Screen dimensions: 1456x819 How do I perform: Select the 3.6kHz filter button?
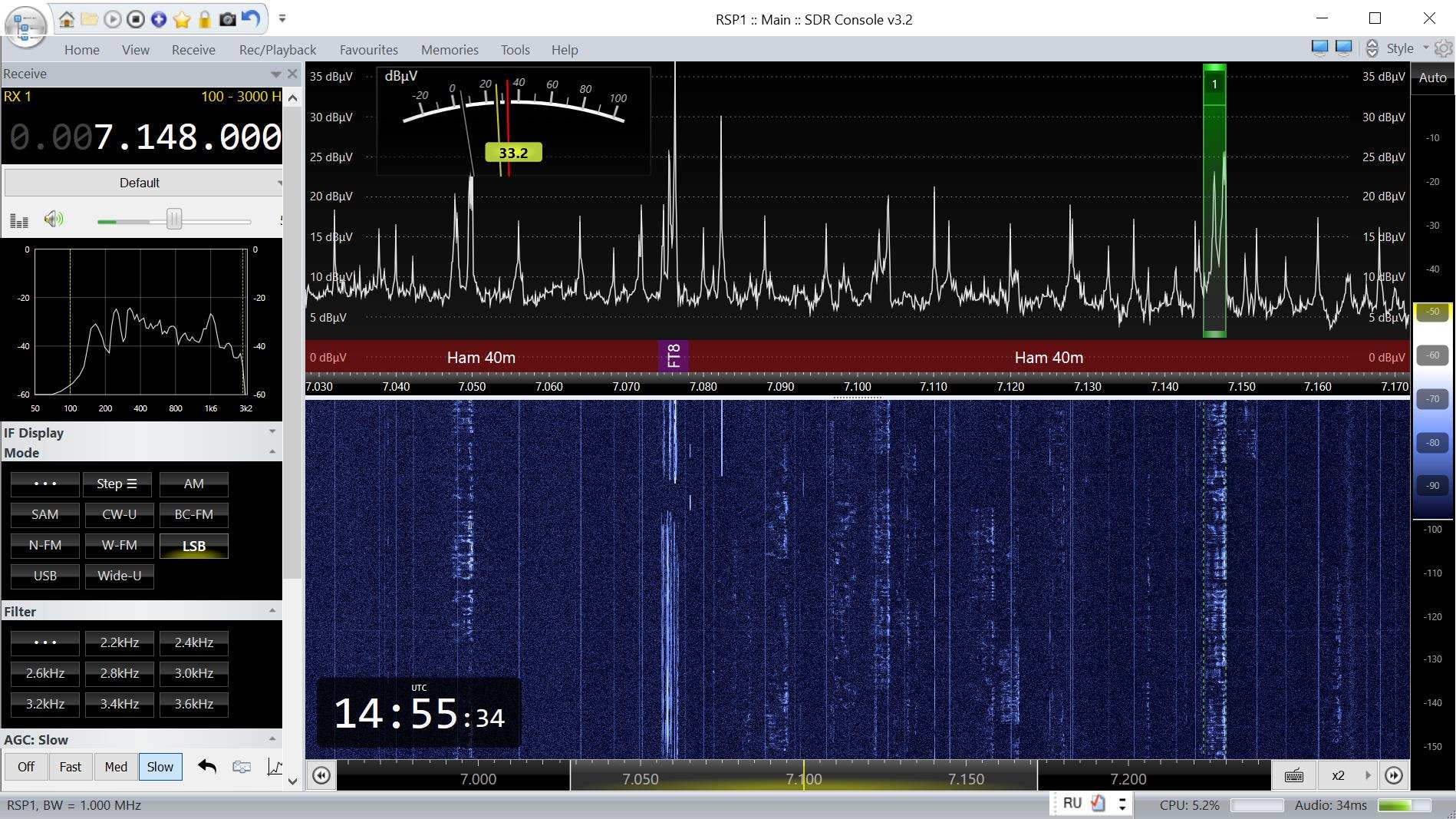pos(194,704)
